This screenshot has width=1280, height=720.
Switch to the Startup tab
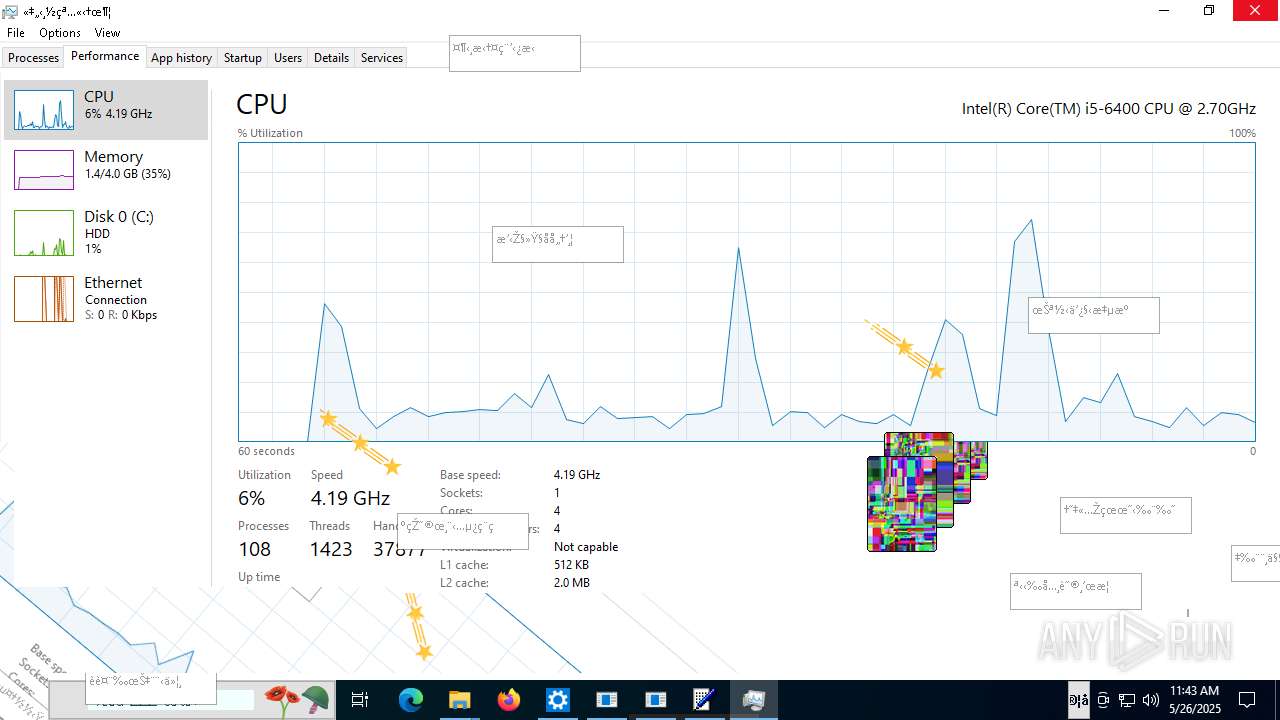(x=242, y=58)
